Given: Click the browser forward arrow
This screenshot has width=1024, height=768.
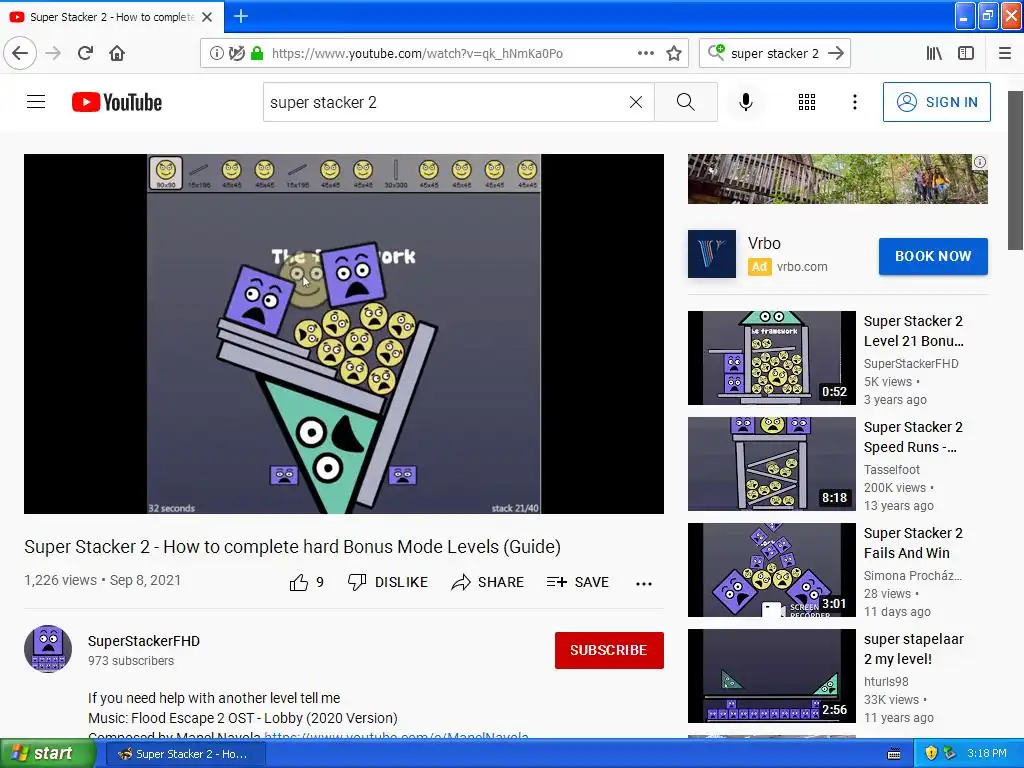Looking at the screenshot, I should [x=53, y=53].
